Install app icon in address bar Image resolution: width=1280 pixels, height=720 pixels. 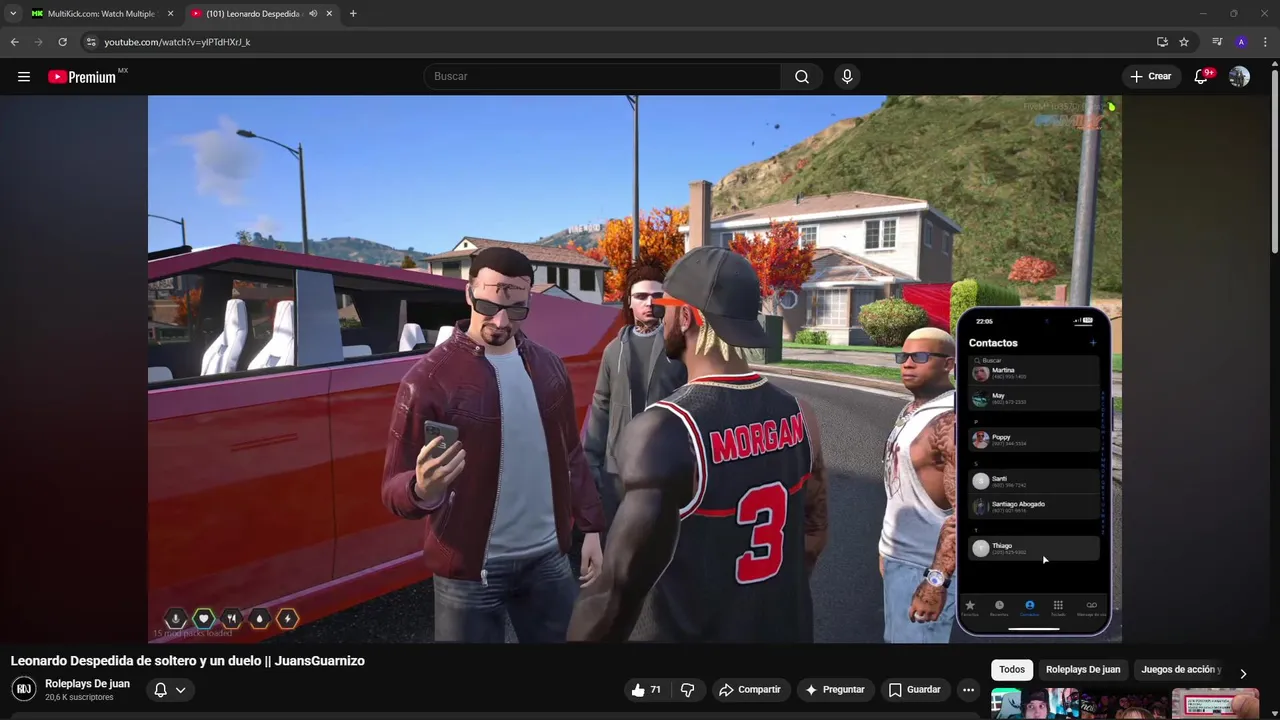[x=1162, y=42]
